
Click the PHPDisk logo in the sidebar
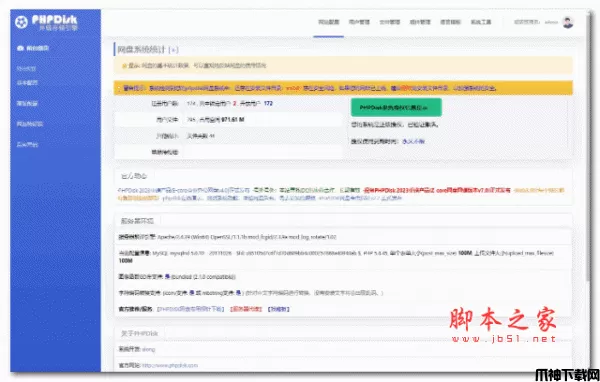tap(46, 22)
